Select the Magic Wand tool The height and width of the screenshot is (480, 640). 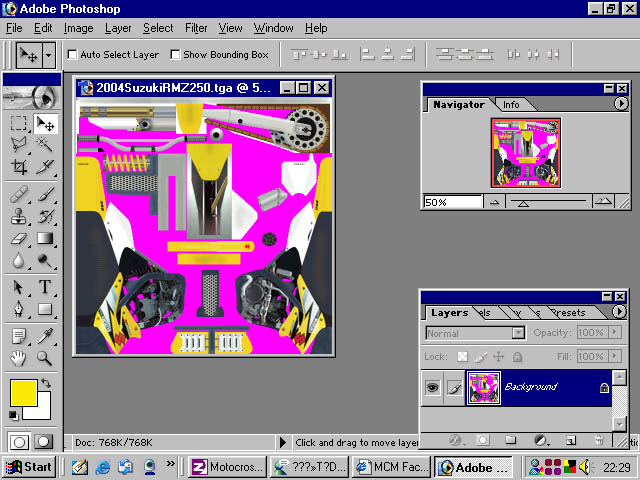click(45, 146)
